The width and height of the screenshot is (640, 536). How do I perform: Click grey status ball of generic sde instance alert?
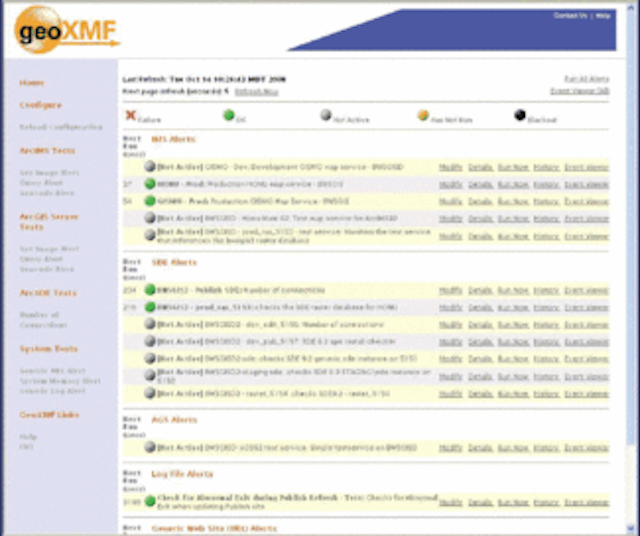(x=150, y=358)
